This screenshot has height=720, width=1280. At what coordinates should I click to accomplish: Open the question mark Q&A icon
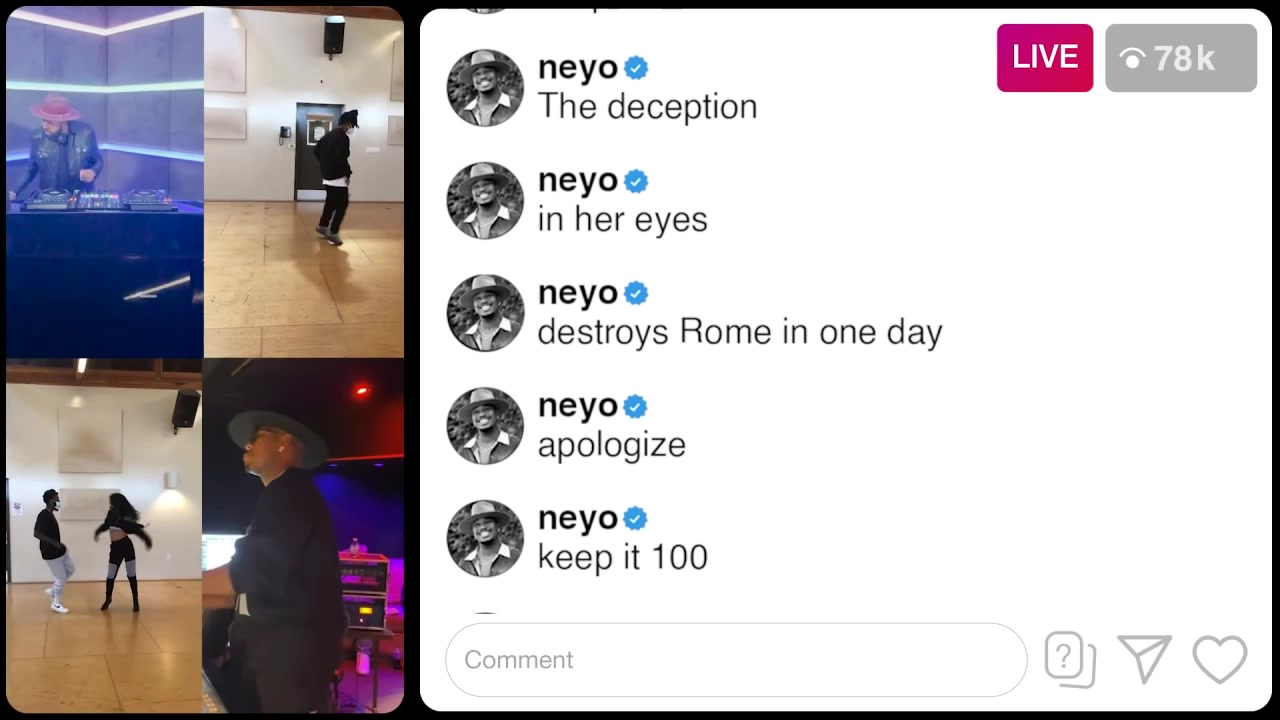click(1070, 660)
